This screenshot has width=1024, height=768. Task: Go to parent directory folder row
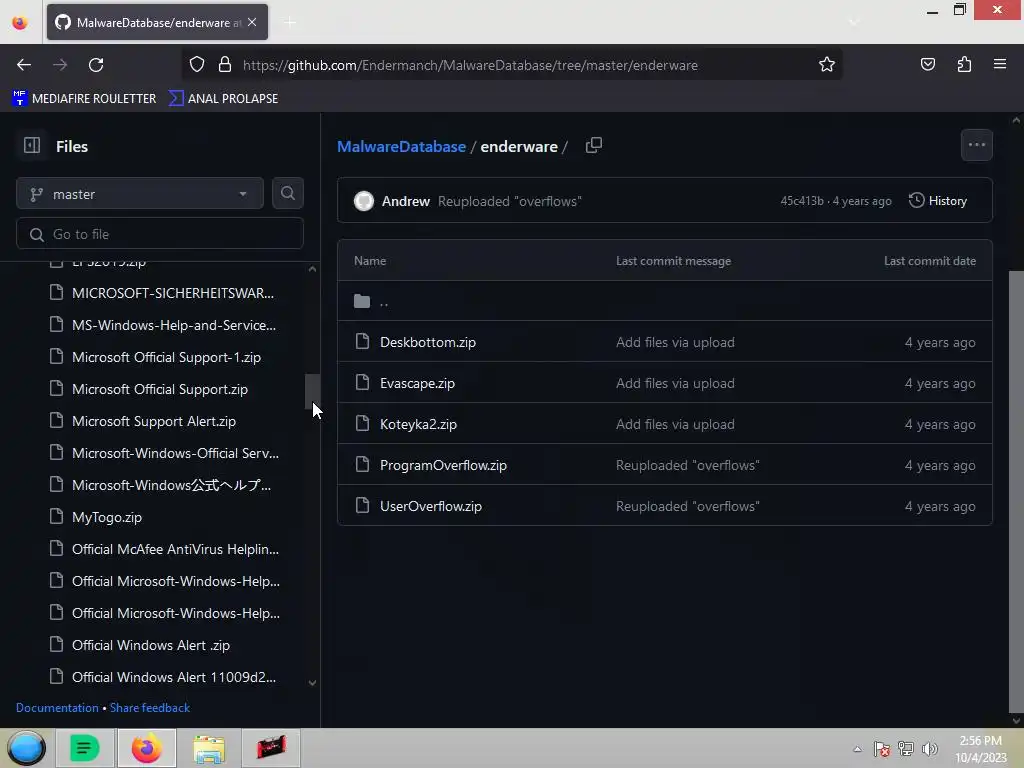point(665,301)
